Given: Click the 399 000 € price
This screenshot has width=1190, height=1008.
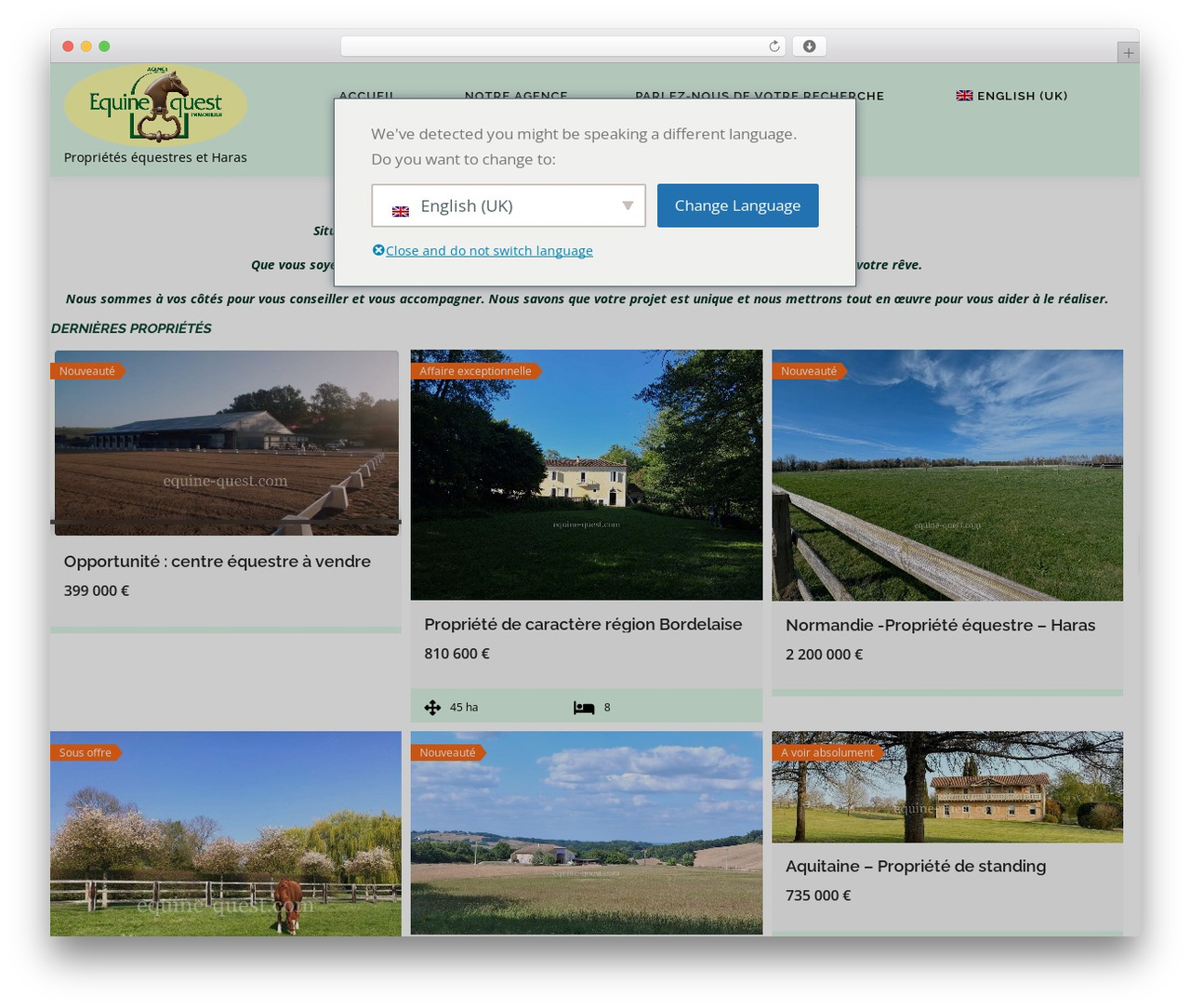Looking at the screenshot, I should pos(97,590).
